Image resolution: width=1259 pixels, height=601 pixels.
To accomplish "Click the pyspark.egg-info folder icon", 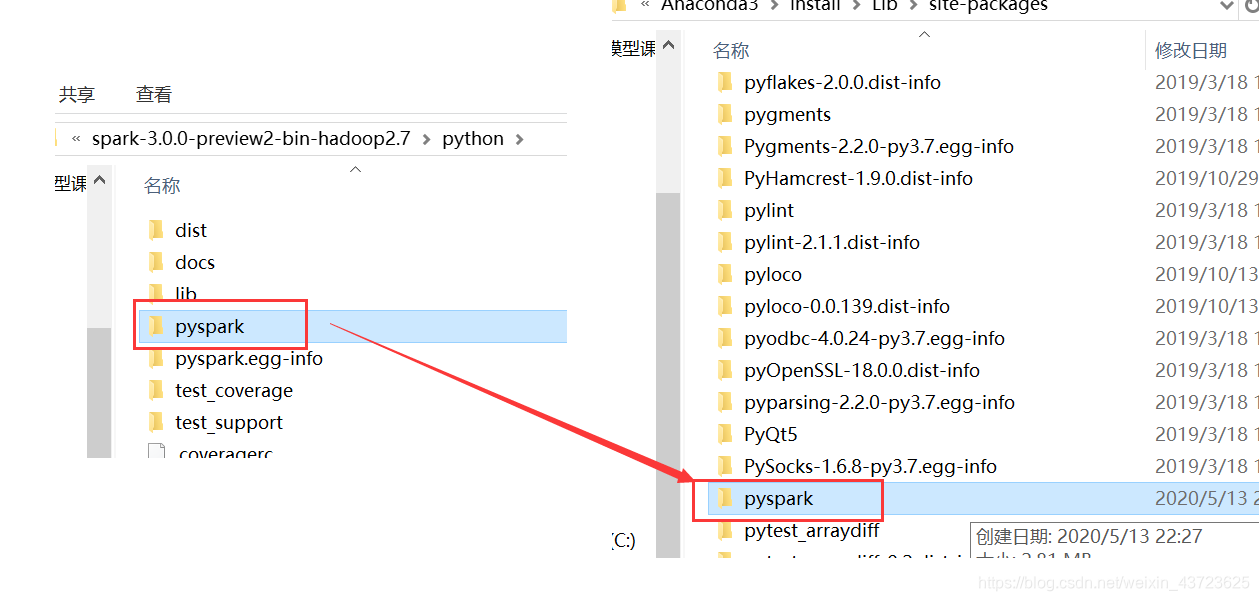I will point(157,358).
